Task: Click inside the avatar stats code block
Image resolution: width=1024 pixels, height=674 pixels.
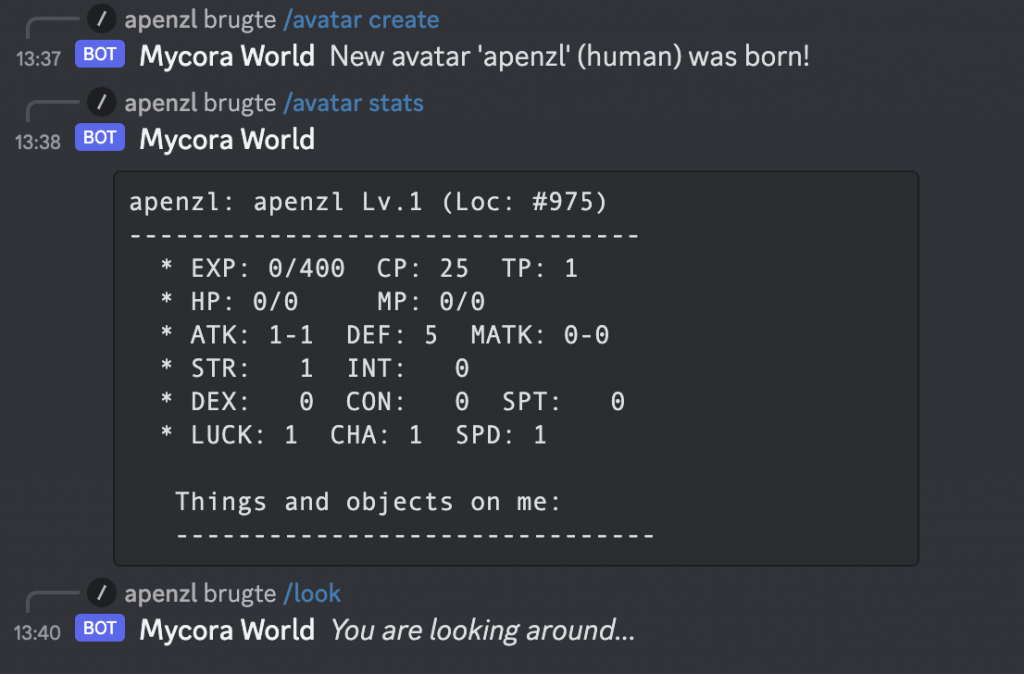Action: pyautogui.click(x=516, y=368)
